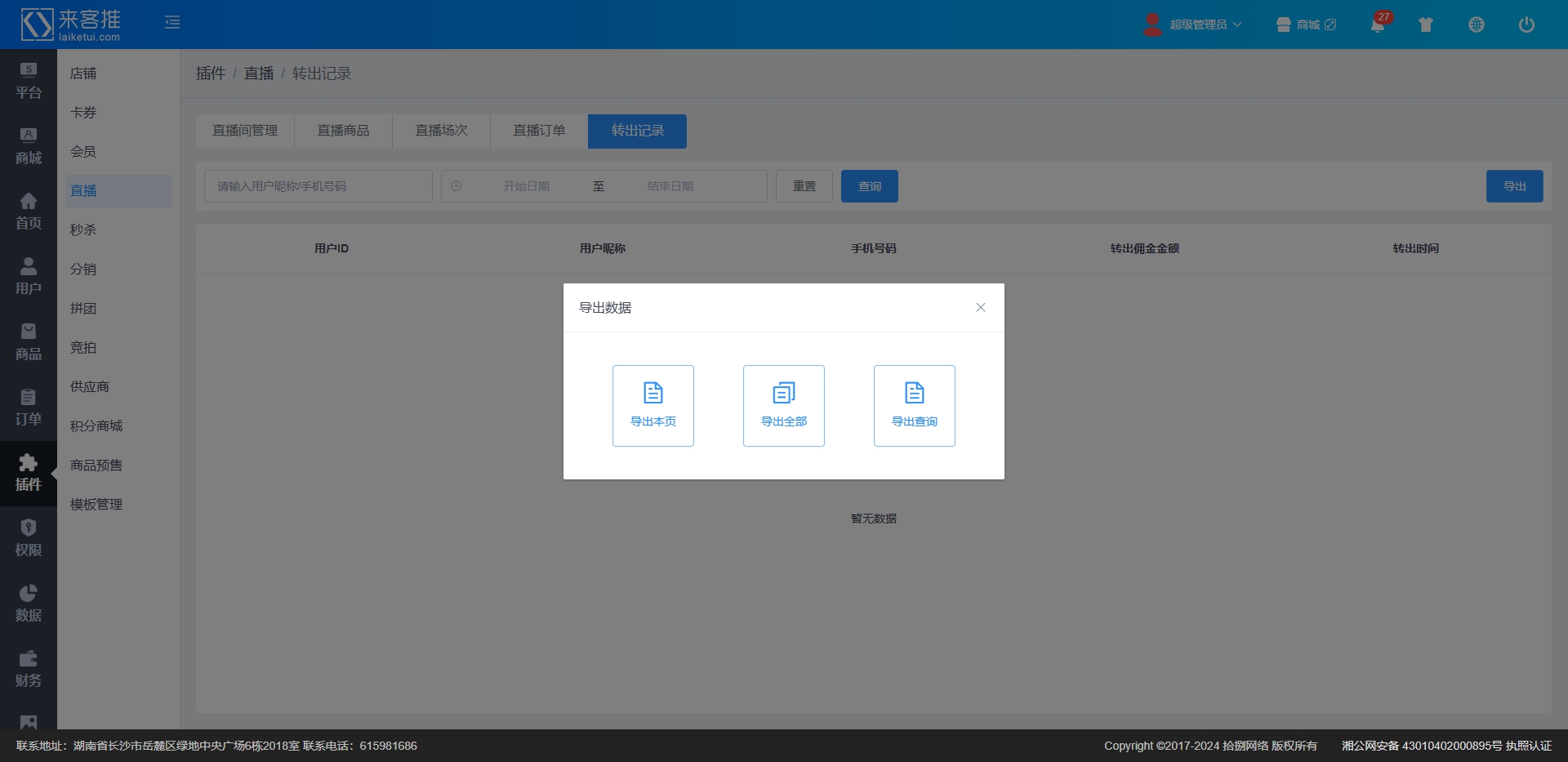Click the user nickname/phone input field
The width and height of the screenshot is (1568, 762).
pyautogui.click(x=318, y=186)
